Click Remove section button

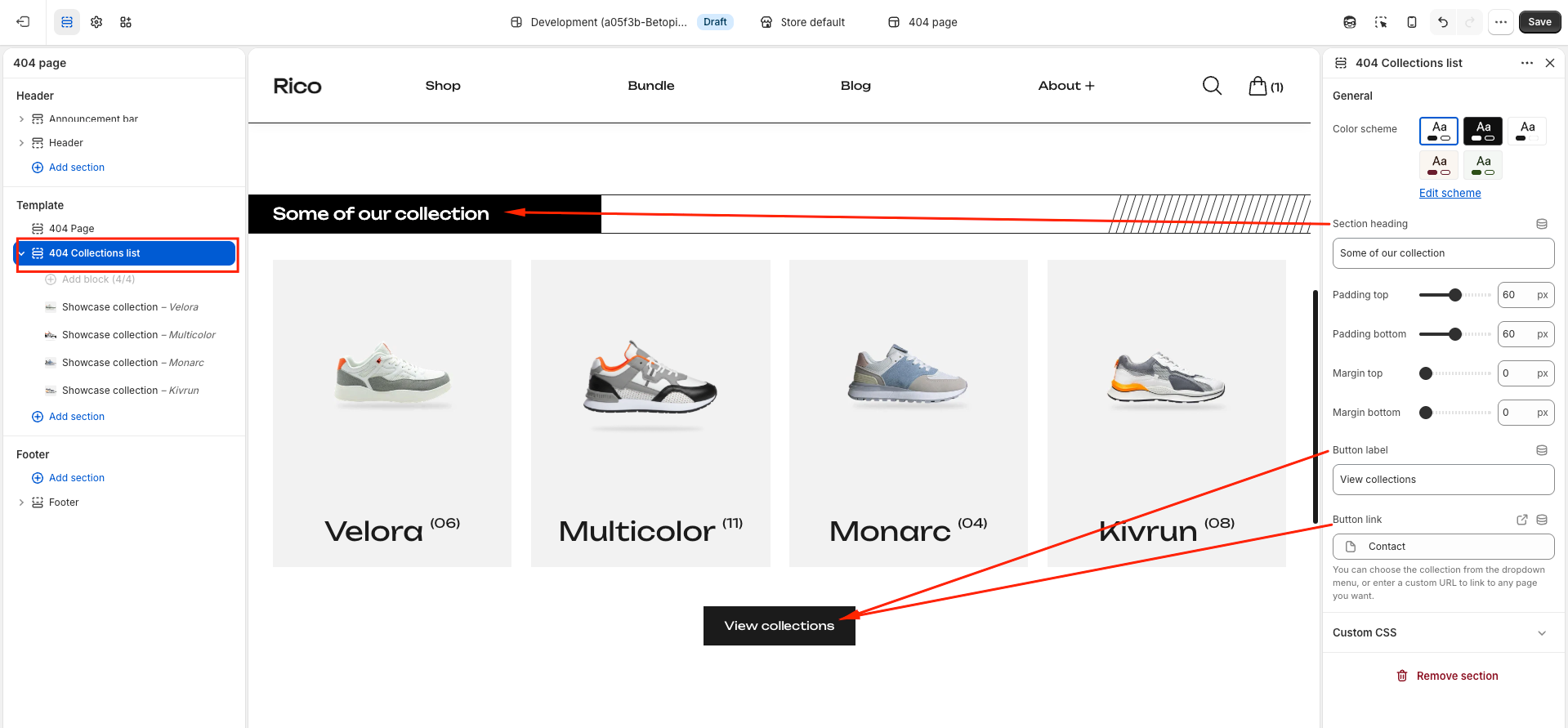click(x=1447, y=676)
